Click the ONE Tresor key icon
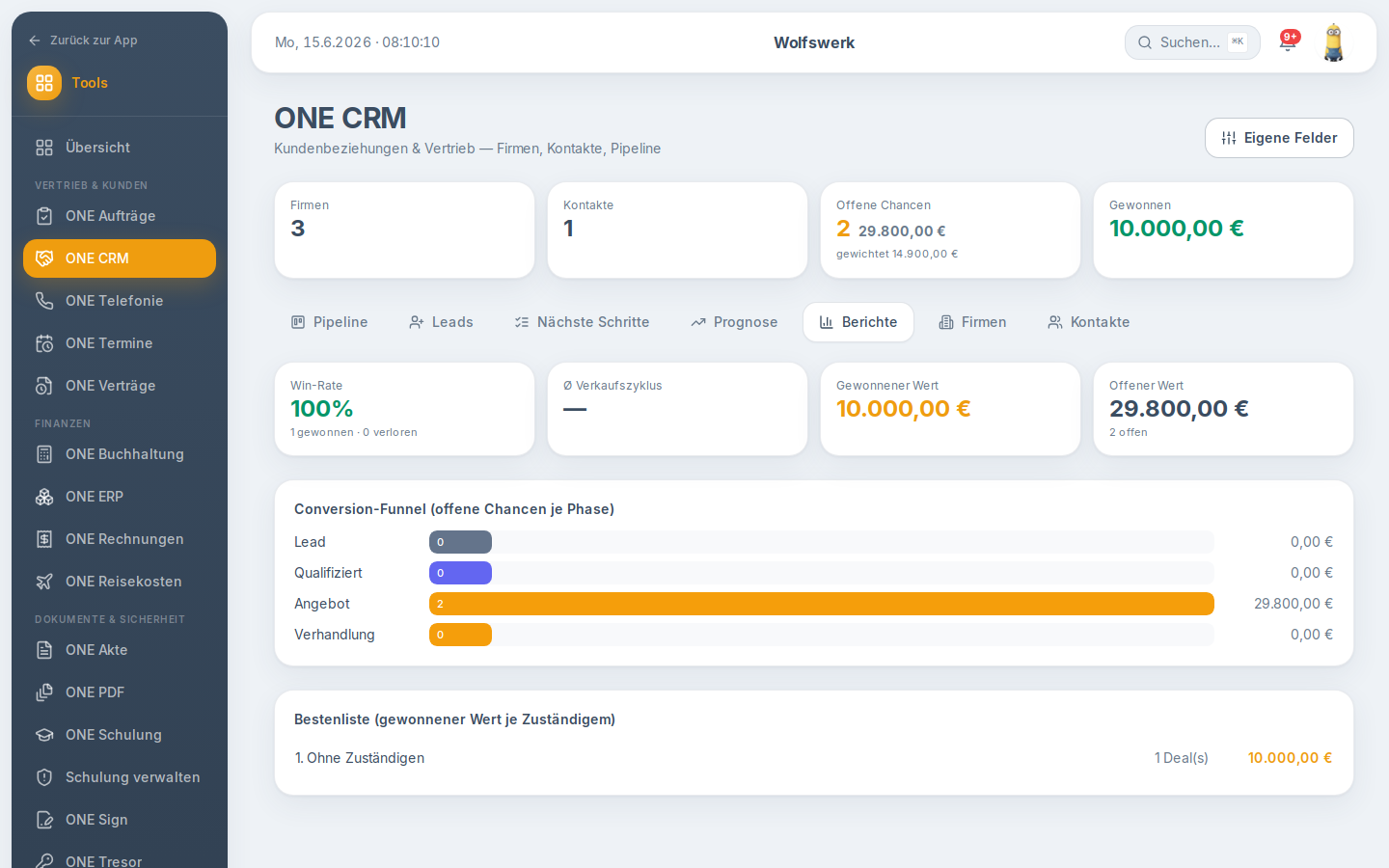Screen dimensions: 1389x868 (44, 861)
